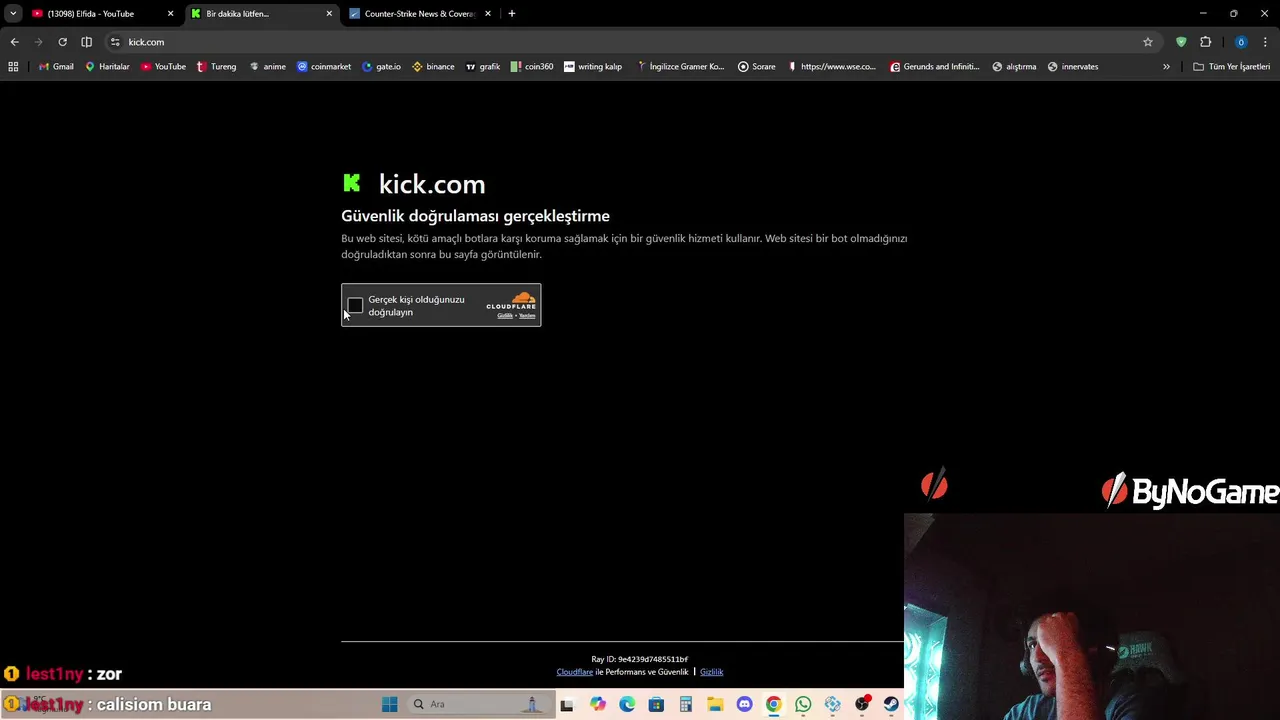
Task: Open the apps grid in bookmarks bar
Action: click(x=13, y=67)
